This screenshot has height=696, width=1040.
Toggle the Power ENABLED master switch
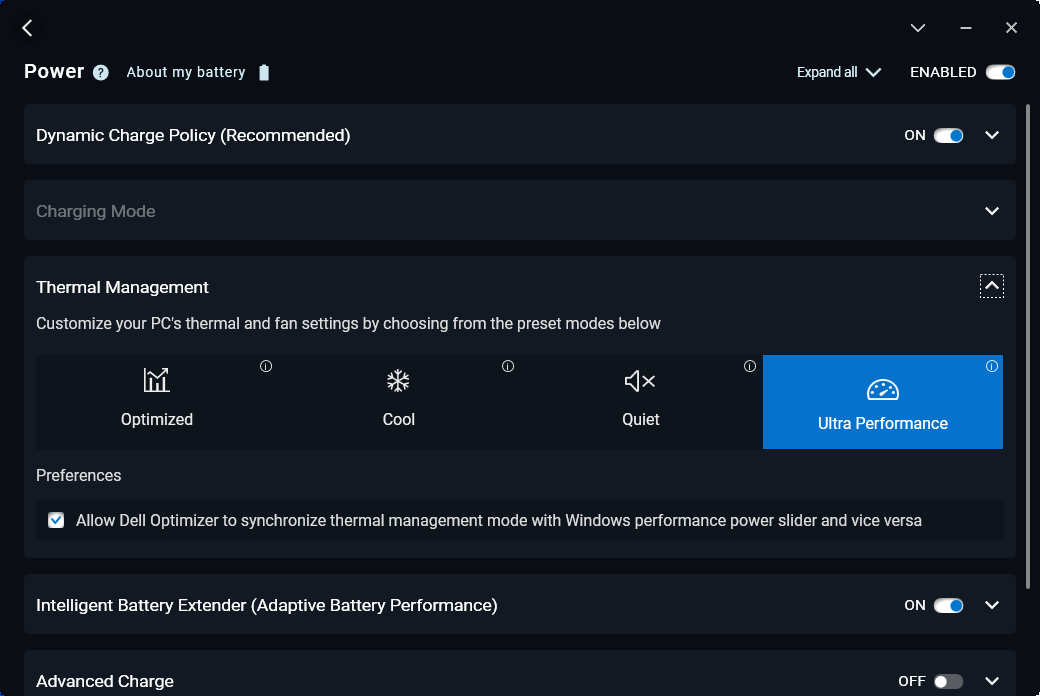click(x=1000, y=72)
